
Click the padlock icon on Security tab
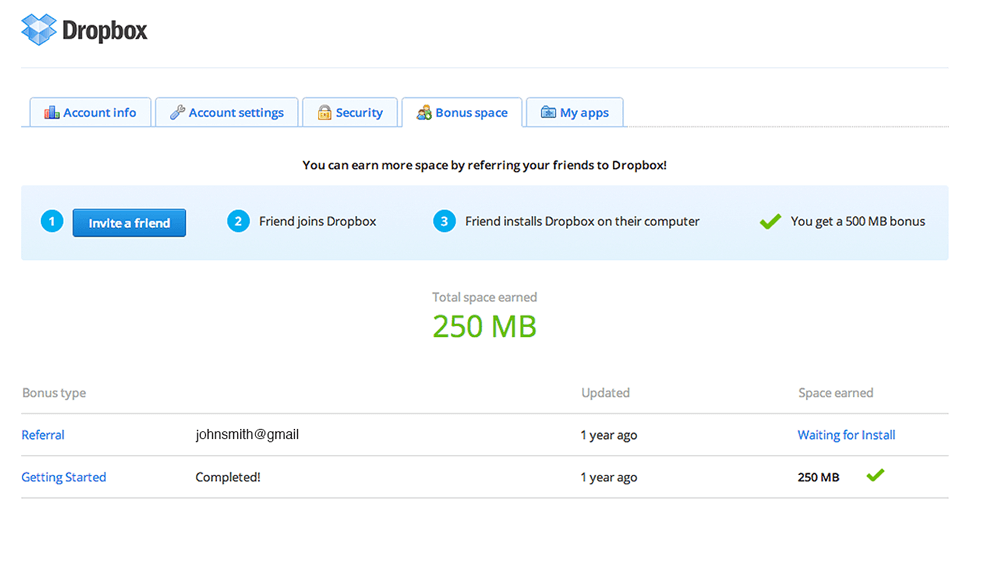324,113
